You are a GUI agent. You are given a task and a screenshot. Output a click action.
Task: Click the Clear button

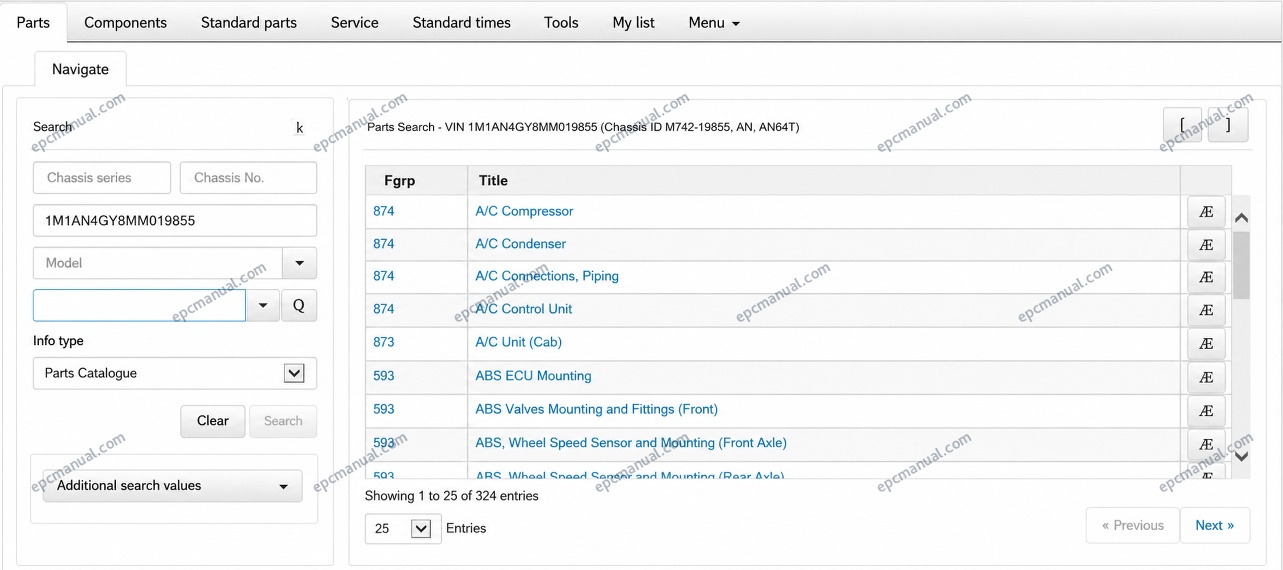coord(213,421)
